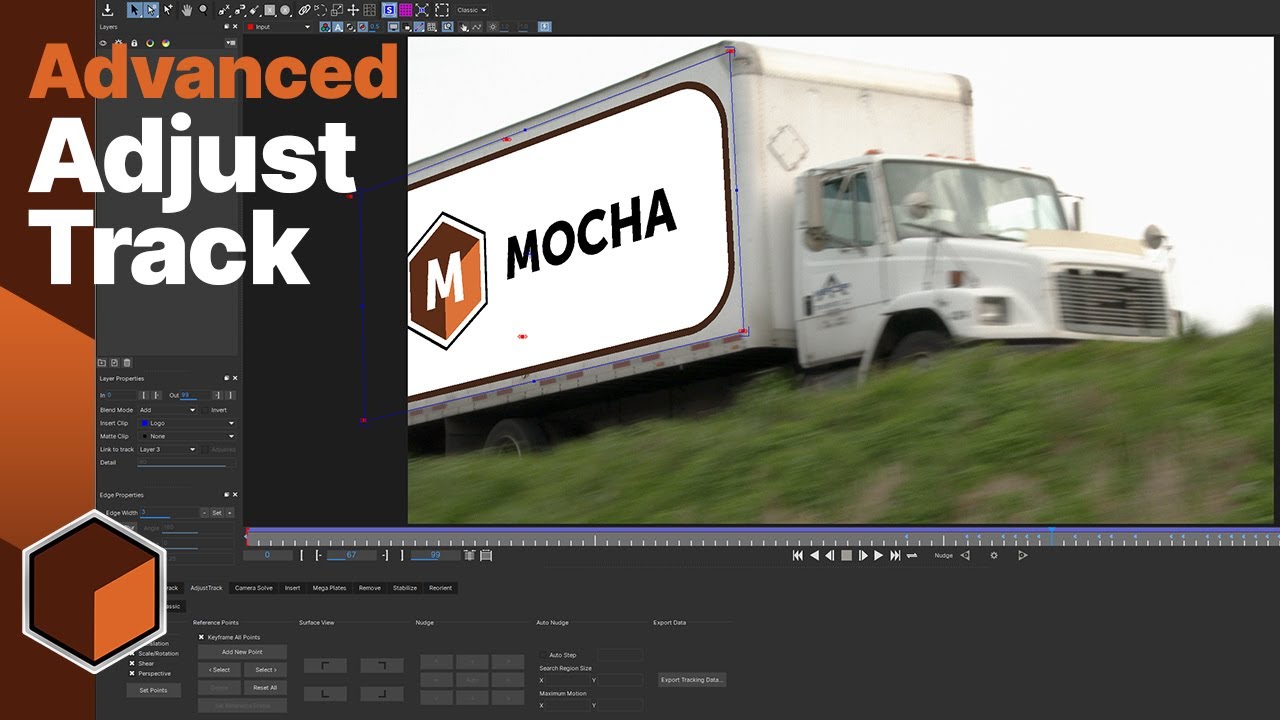
Task: Open the Input clip view dropdown
Action: 279,27
